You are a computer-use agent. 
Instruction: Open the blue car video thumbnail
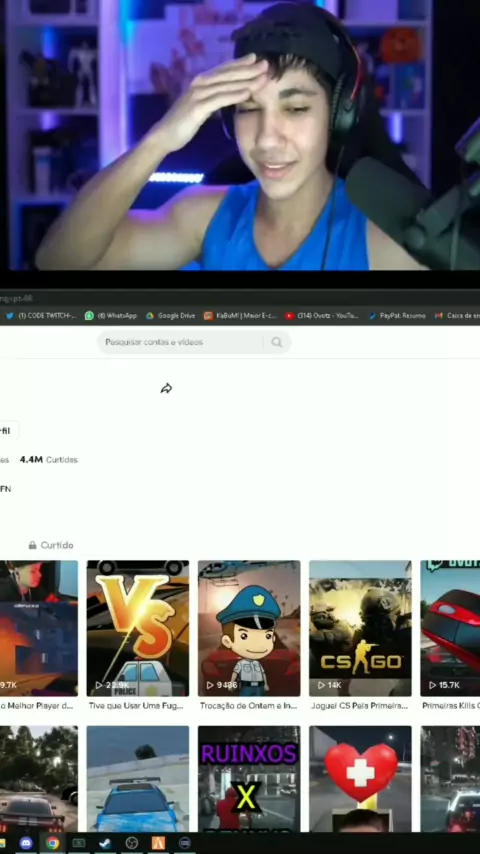pos(138,778)
